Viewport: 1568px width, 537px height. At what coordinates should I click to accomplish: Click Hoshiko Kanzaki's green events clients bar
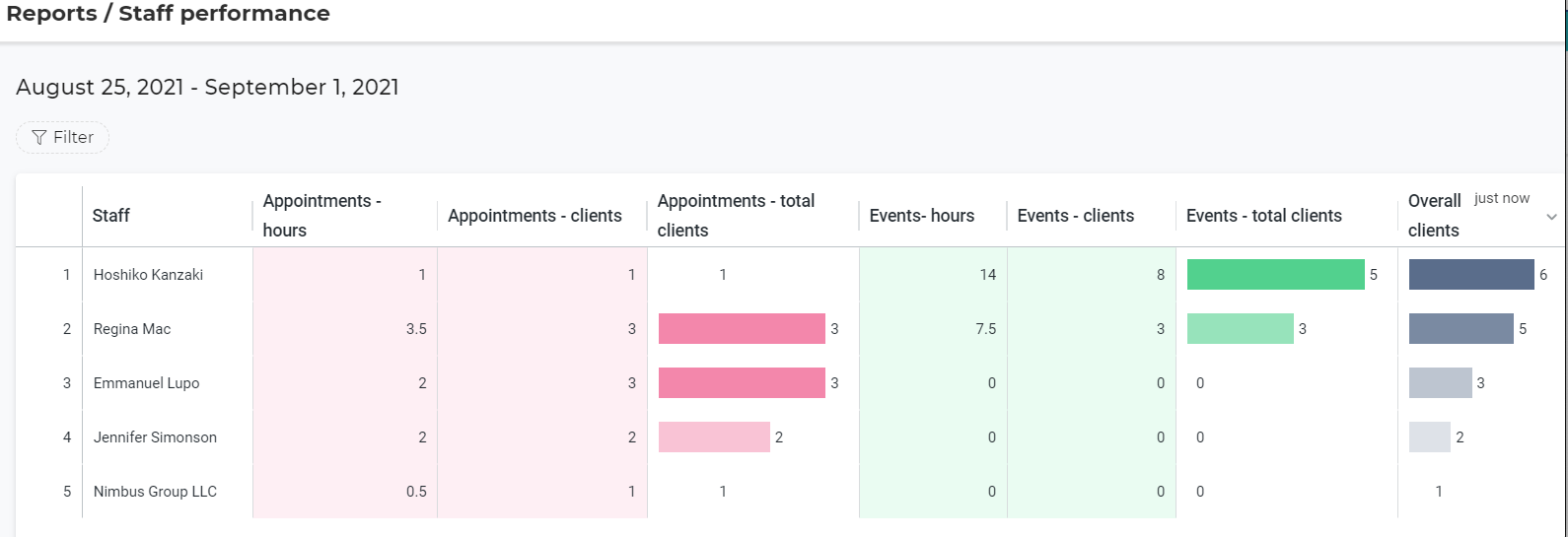coord(1275,275)
